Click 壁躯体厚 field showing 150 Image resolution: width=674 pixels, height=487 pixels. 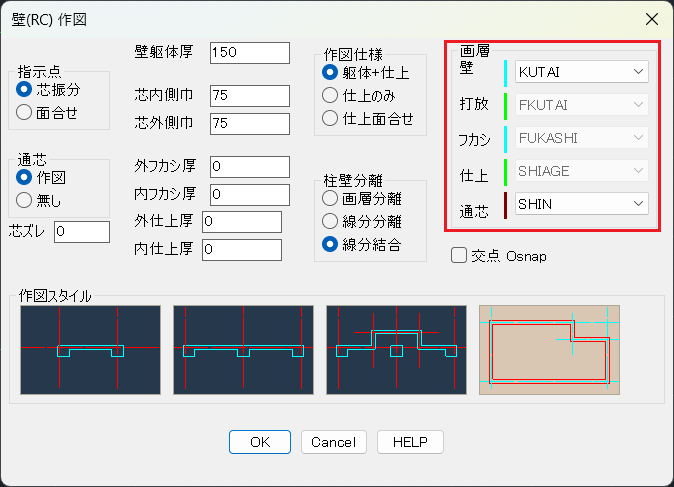250,53
